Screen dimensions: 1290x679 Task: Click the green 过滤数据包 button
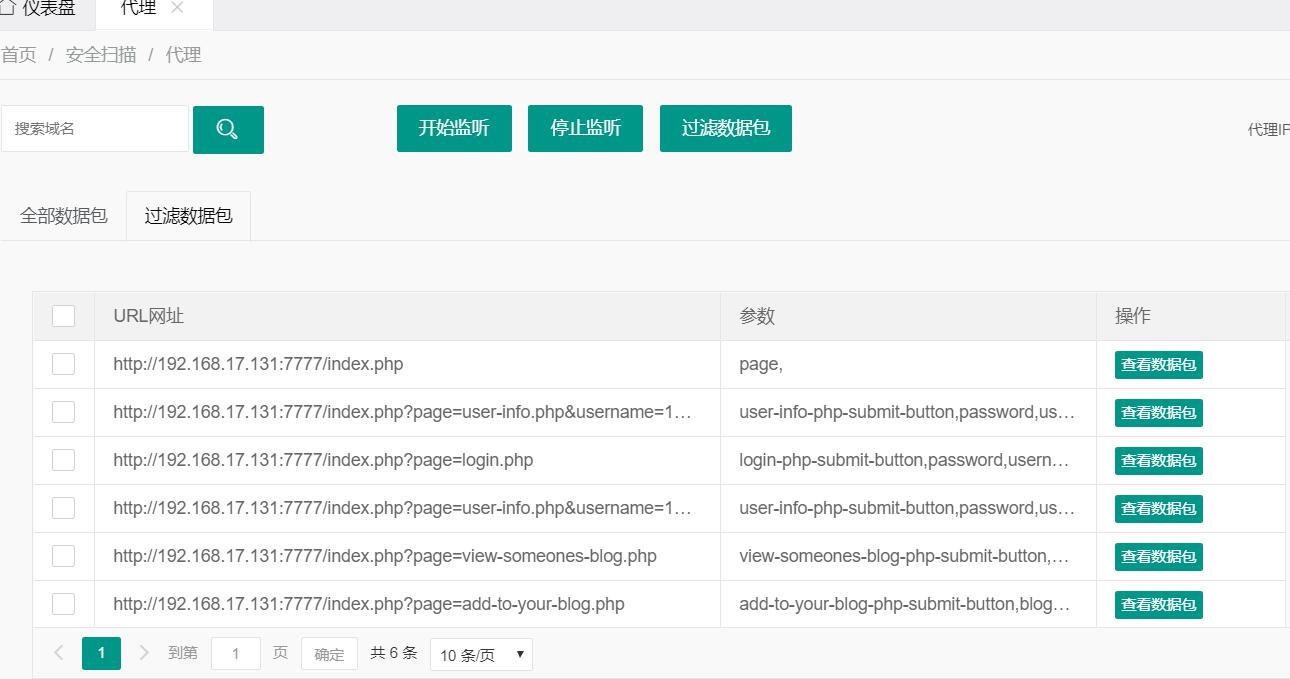pos(726,128)
